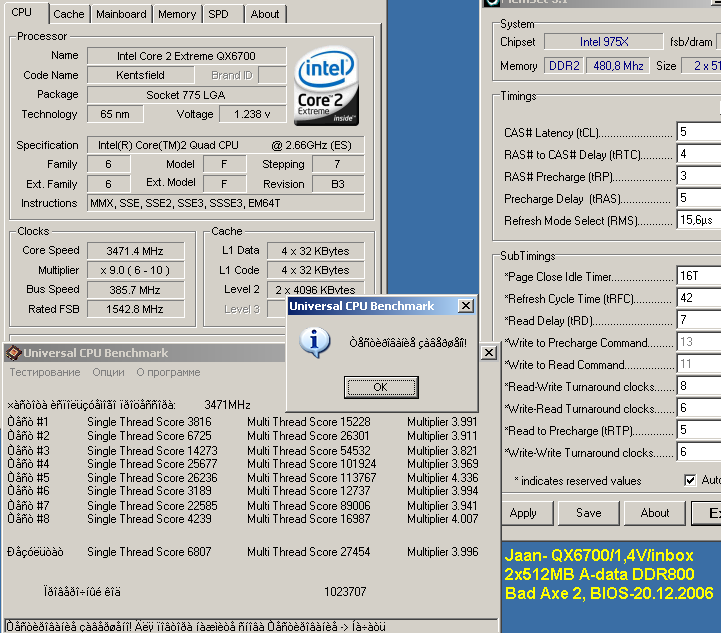The width and height of the screenshot is (721, 633).
Task: Open the About tab in CPU-Z
Action: pyautogui.click(x=265, y=14)
